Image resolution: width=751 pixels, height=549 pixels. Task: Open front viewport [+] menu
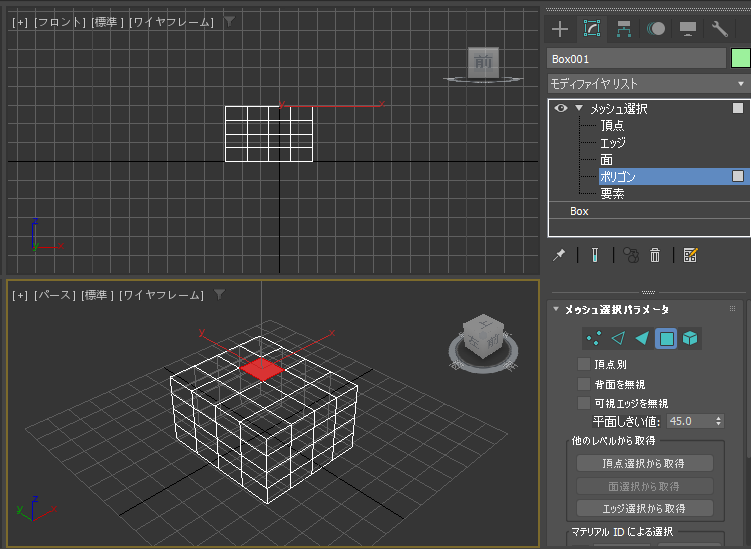[x=20, y=22]
